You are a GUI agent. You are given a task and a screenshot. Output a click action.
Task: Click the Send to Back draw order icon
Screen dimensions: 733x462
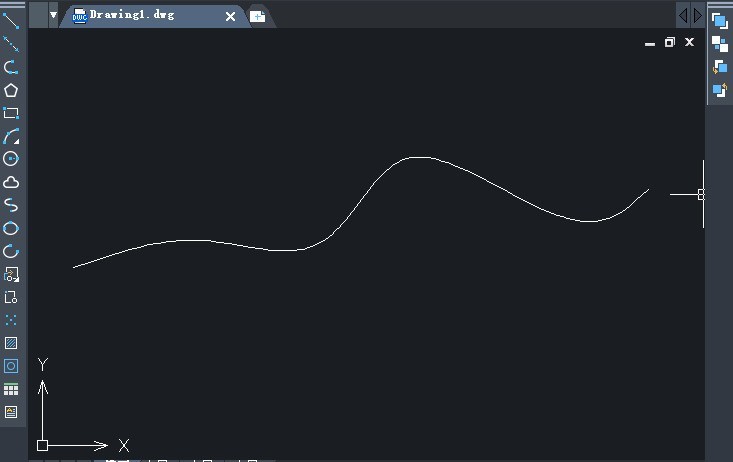tap(719, 44)
